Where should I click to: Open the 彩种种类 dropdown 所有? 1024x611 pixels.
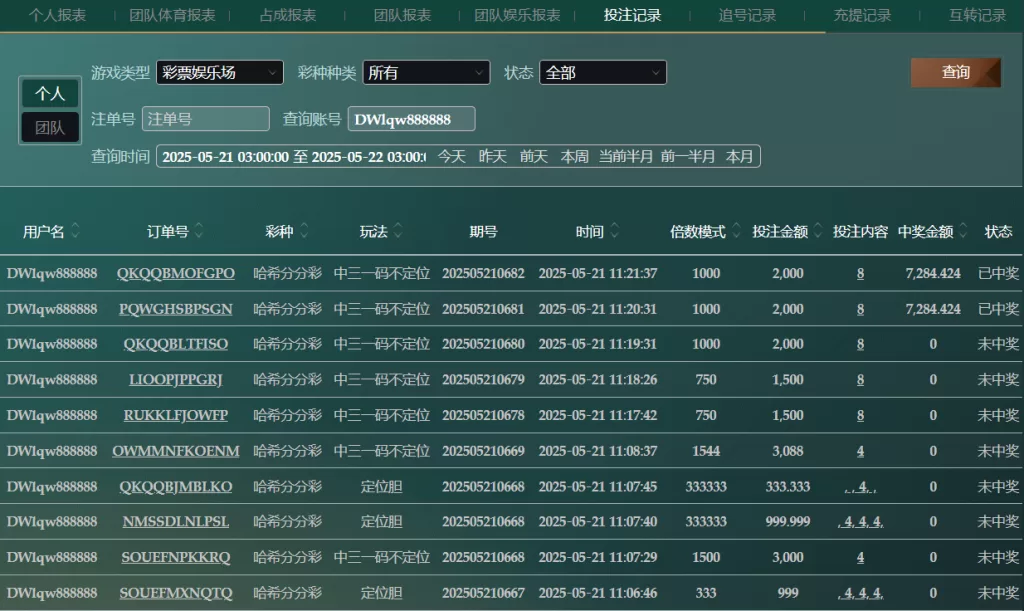[x=426, y=72]
